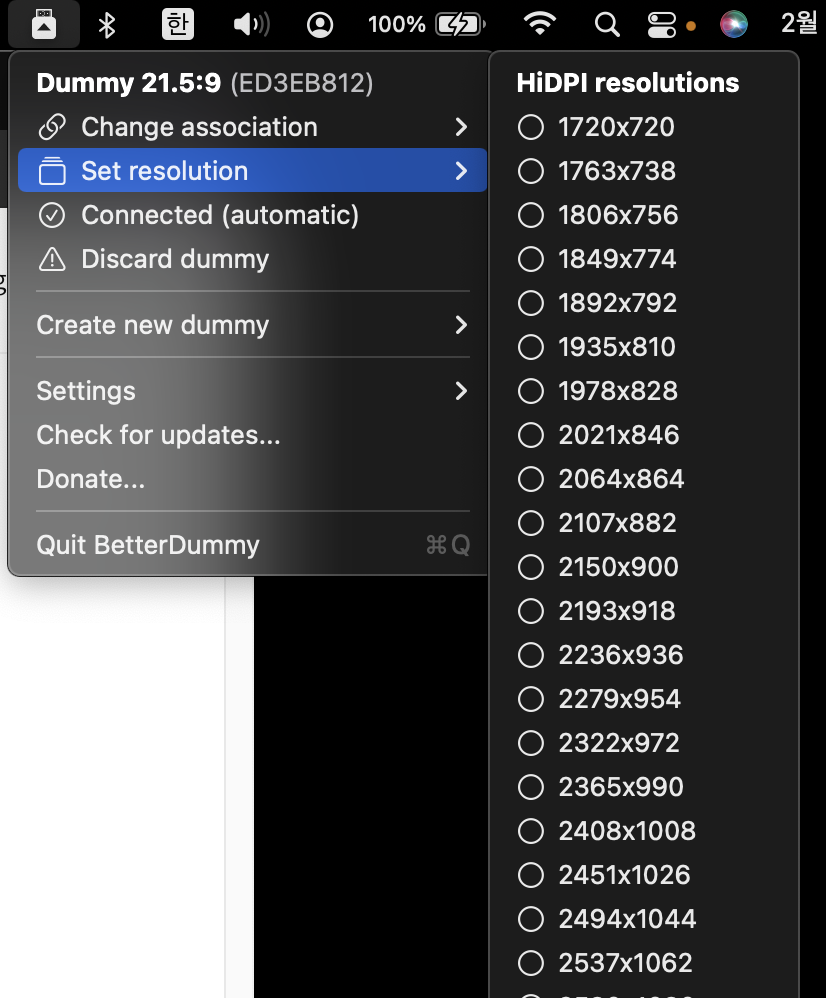Screen dimensions: 826x998
Task: Open the BetterDummy menu bar icon
Action: coord(44,24)
